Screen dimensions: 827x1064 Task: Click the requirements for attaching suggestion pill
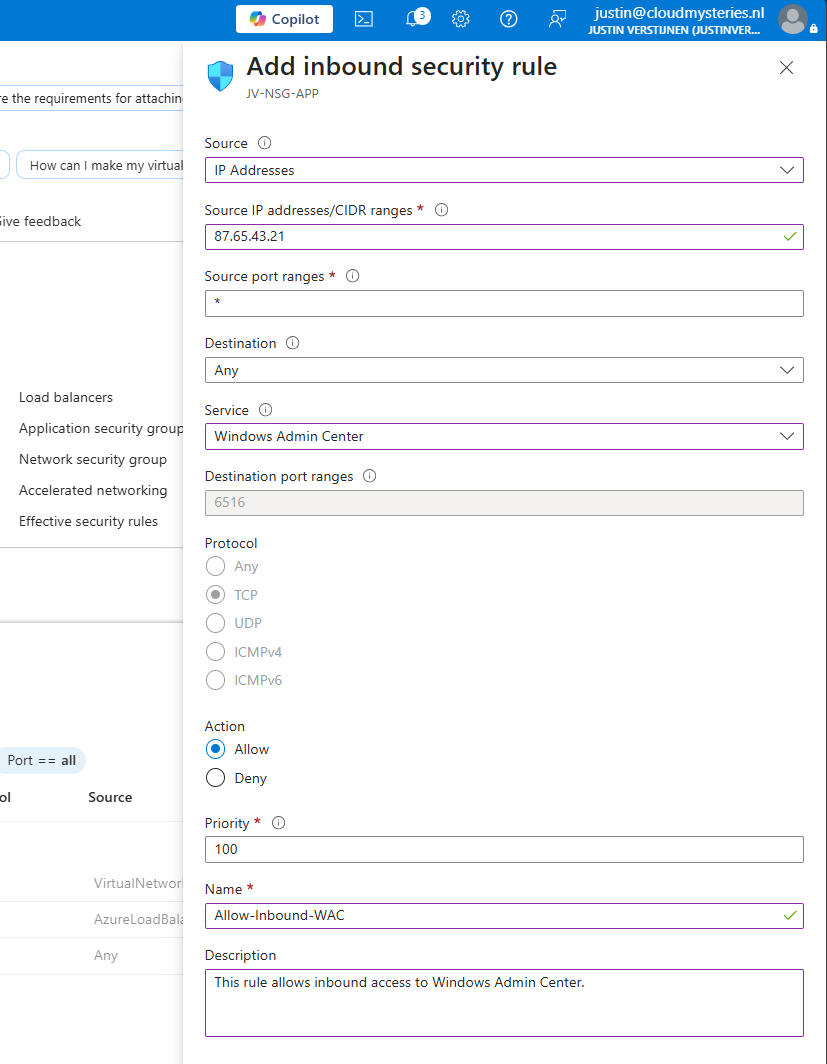point(91,98)
